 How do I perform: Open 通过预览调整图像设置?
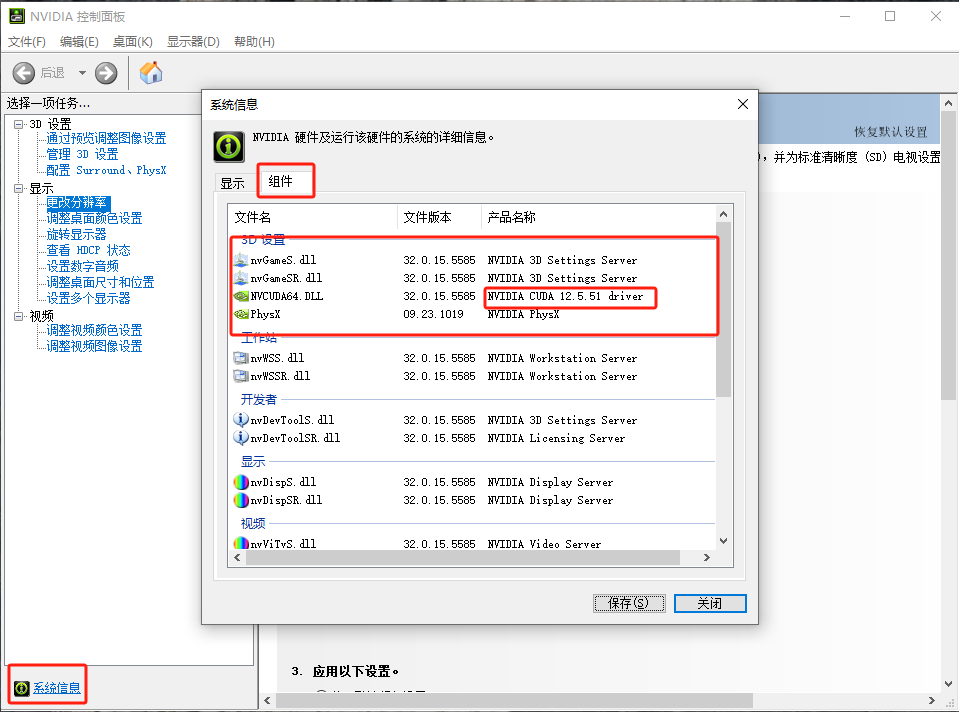(106, 138)
